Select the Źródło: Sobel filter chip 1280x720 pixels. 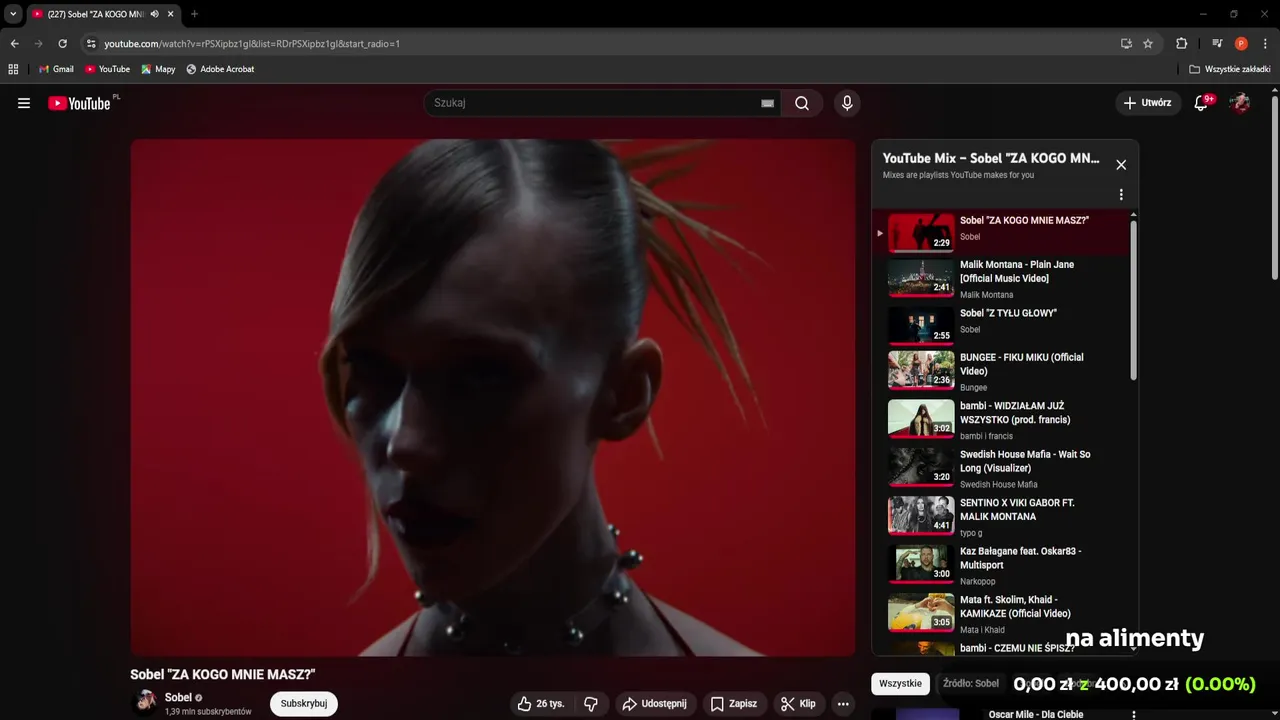pos(972,684)
